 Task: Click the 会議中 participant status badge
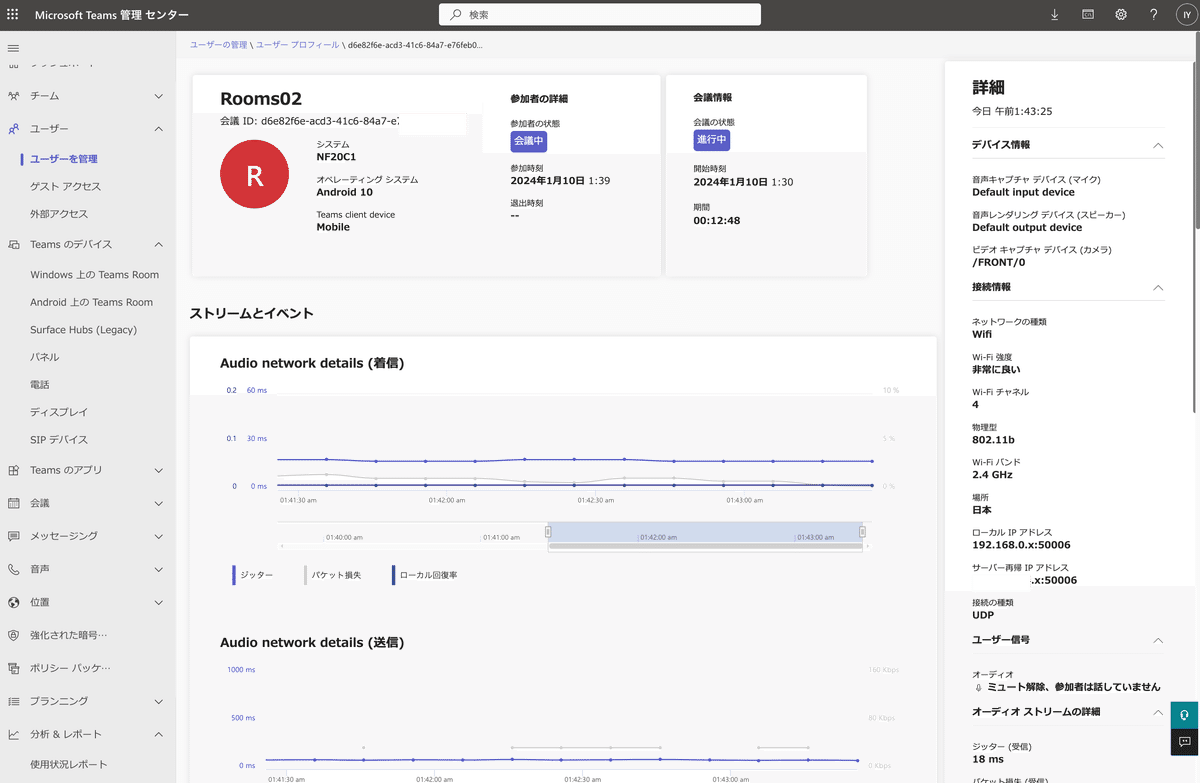coord(528,141)
